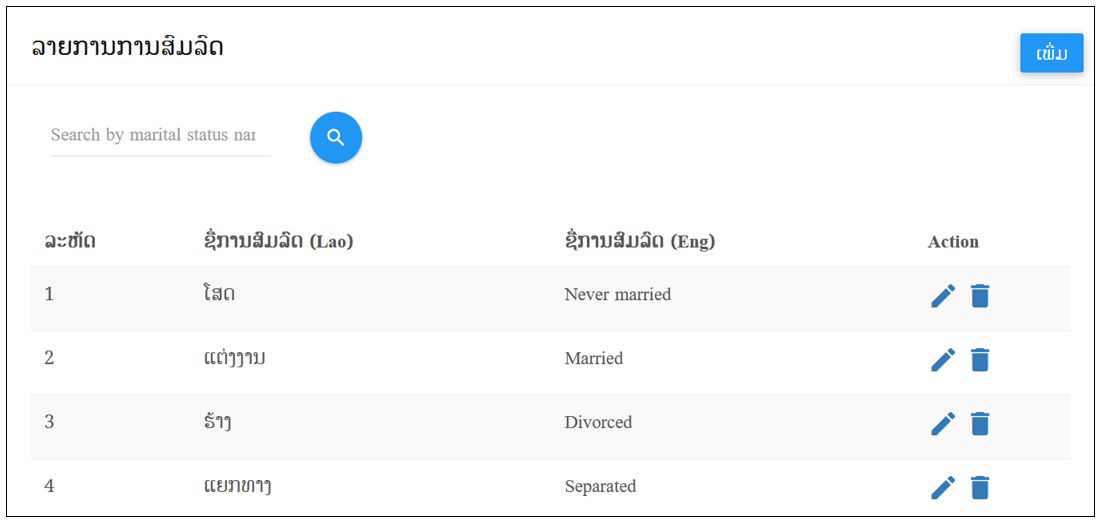The width and height of the screenshot is (1100, 522).
Task: Delete the Separated status entry
Action: pos(980,488)
